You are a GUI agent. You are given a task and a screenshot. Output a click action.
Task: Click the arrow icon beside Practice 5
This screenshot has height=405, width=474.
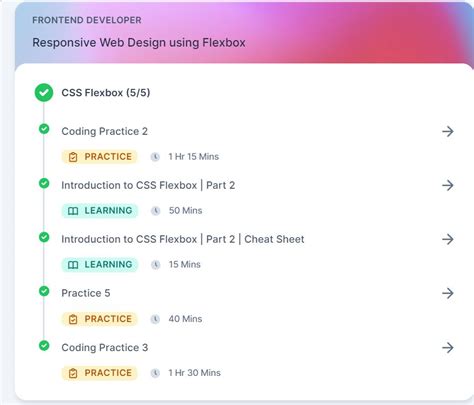coord(448,293)
